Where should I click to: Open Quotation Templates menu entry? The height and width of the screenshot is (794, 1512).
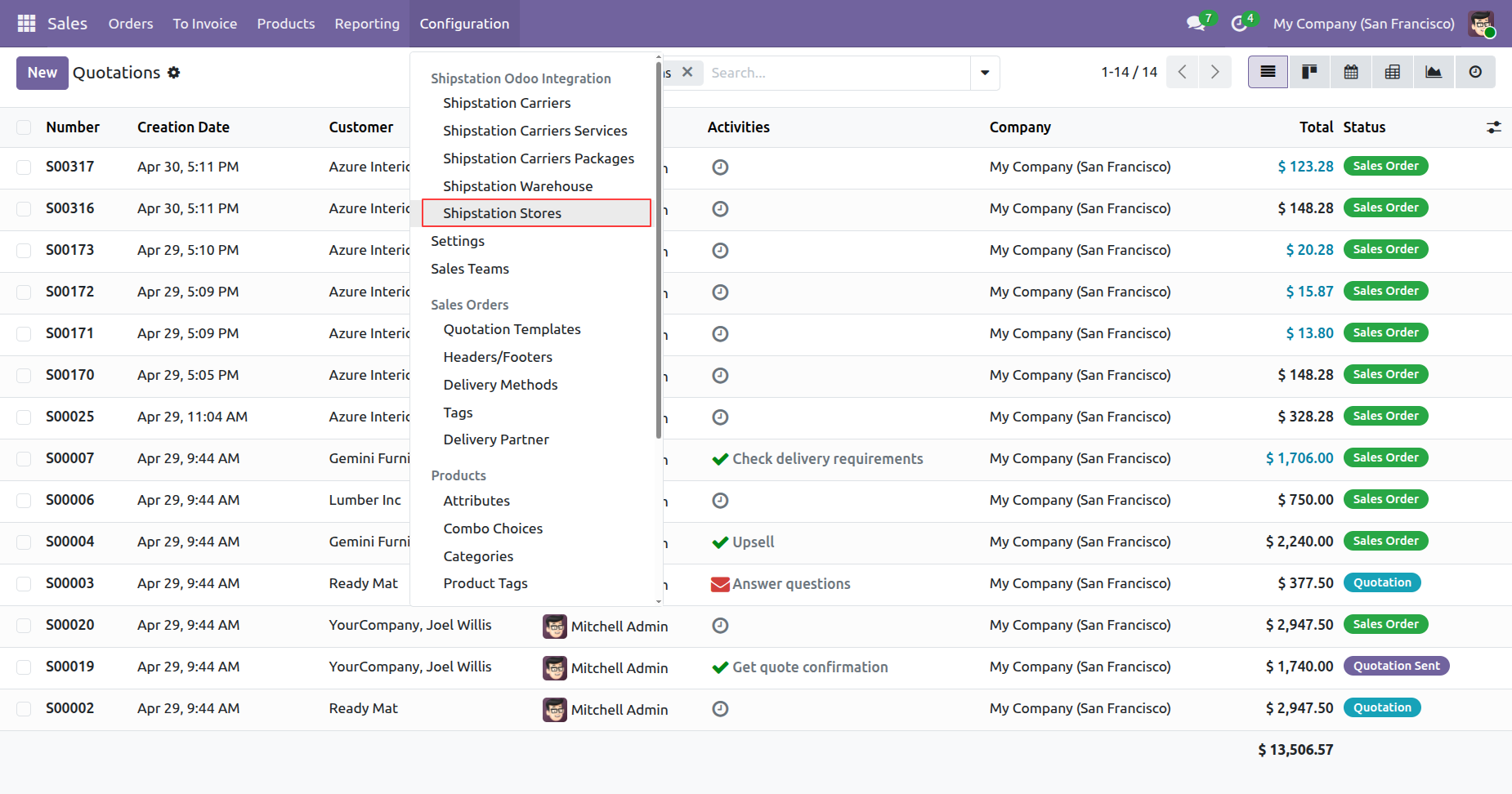(x=512, y=329)
